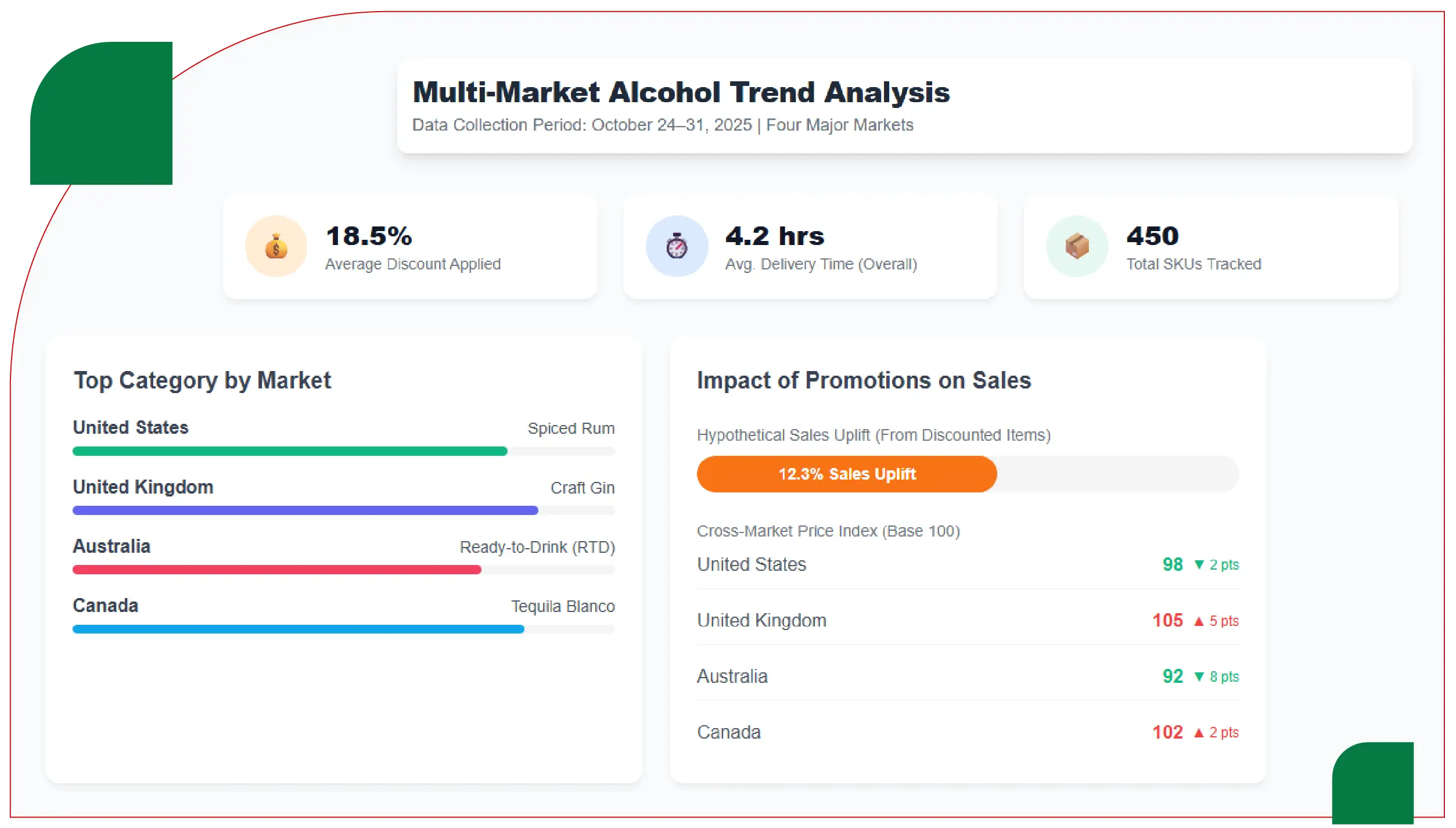Click the green United States category bar
This screenshot has height=828, width=1456.
click(x=289, y=451)
